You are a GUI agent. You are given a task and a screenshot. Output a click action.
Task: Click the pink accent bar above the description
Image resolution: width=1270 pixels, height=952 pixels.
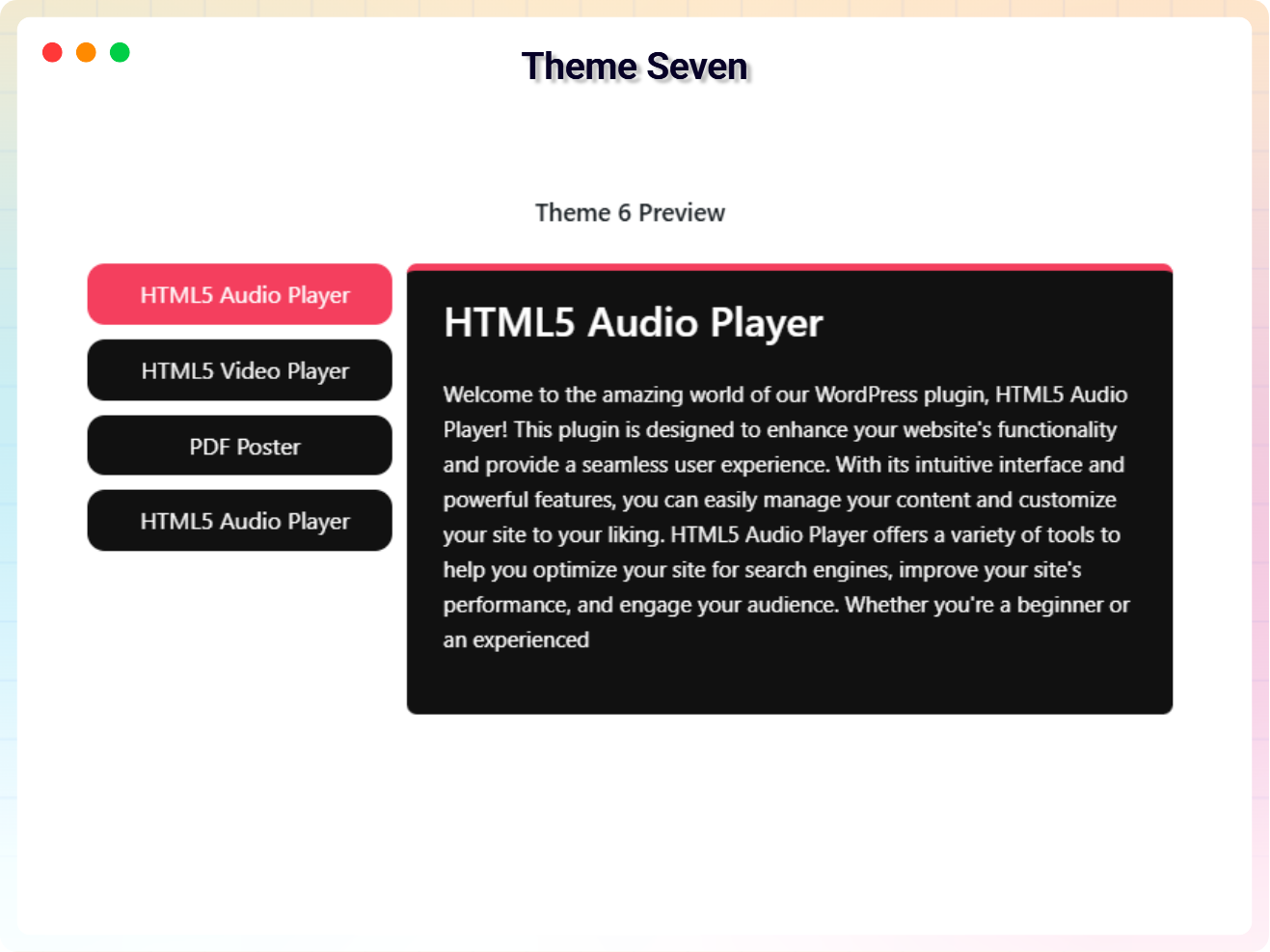click(x=790, y=266)
